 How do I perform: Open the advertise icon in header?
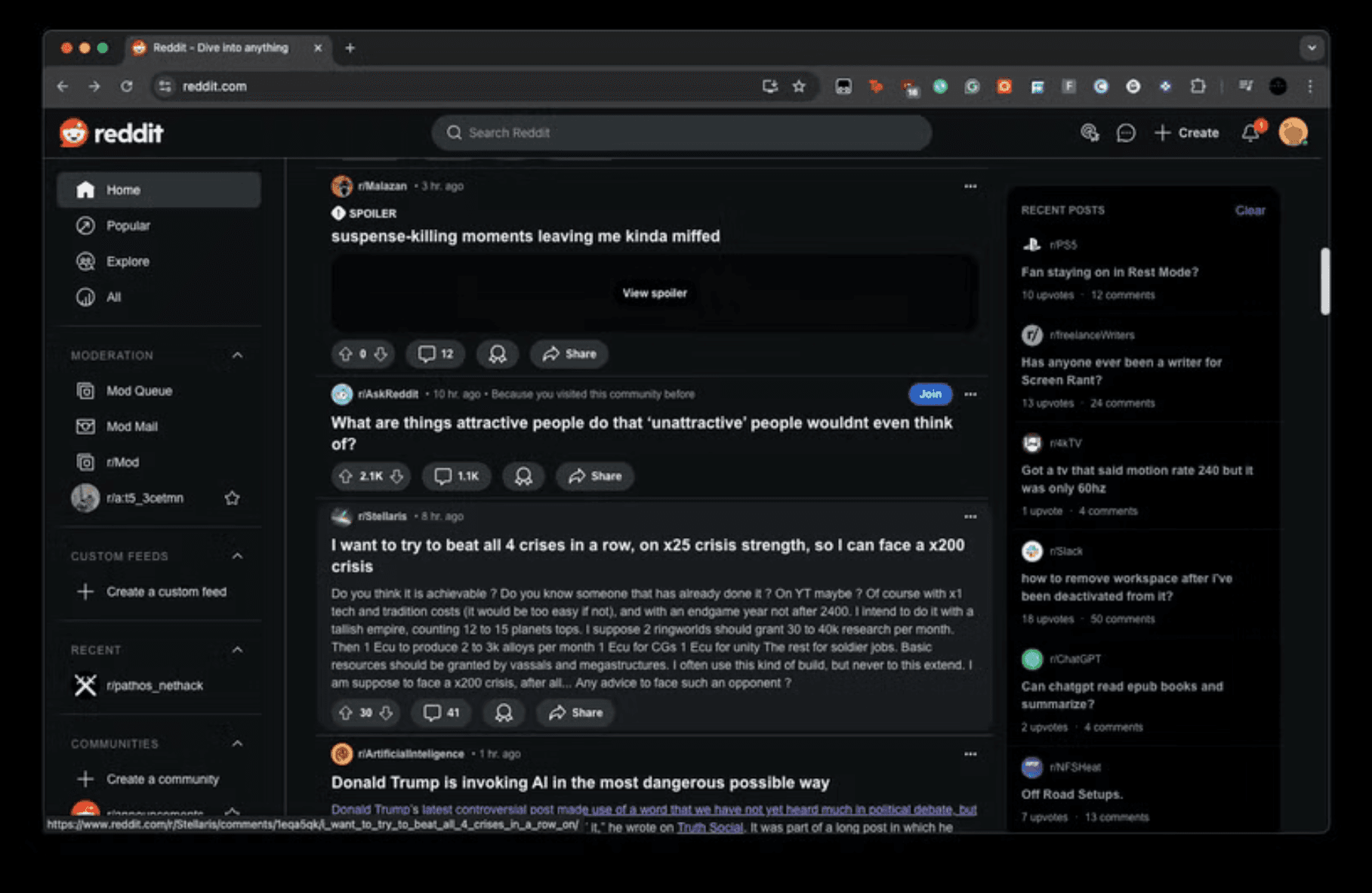coord(1089,133)
